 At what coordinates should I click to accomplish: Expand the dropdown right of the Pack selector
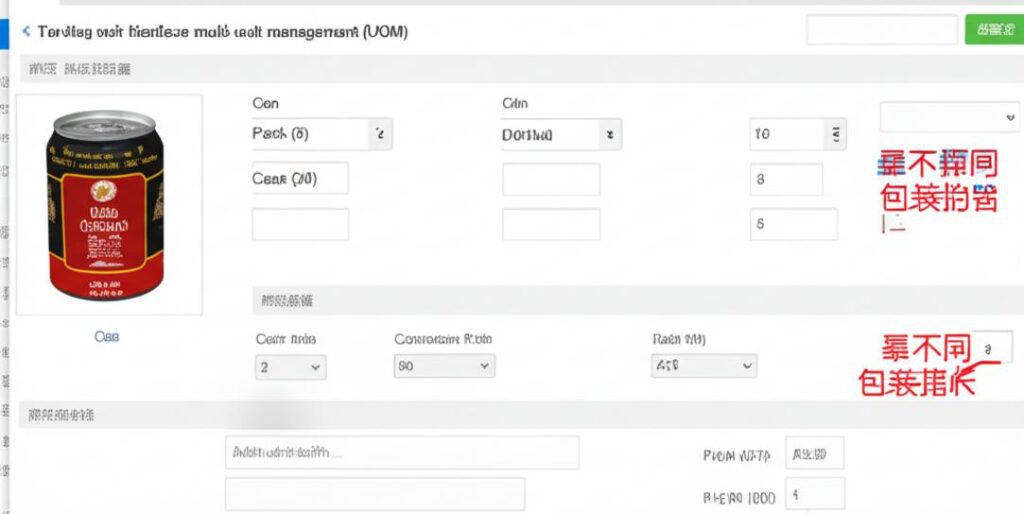(x=560, y=134)
